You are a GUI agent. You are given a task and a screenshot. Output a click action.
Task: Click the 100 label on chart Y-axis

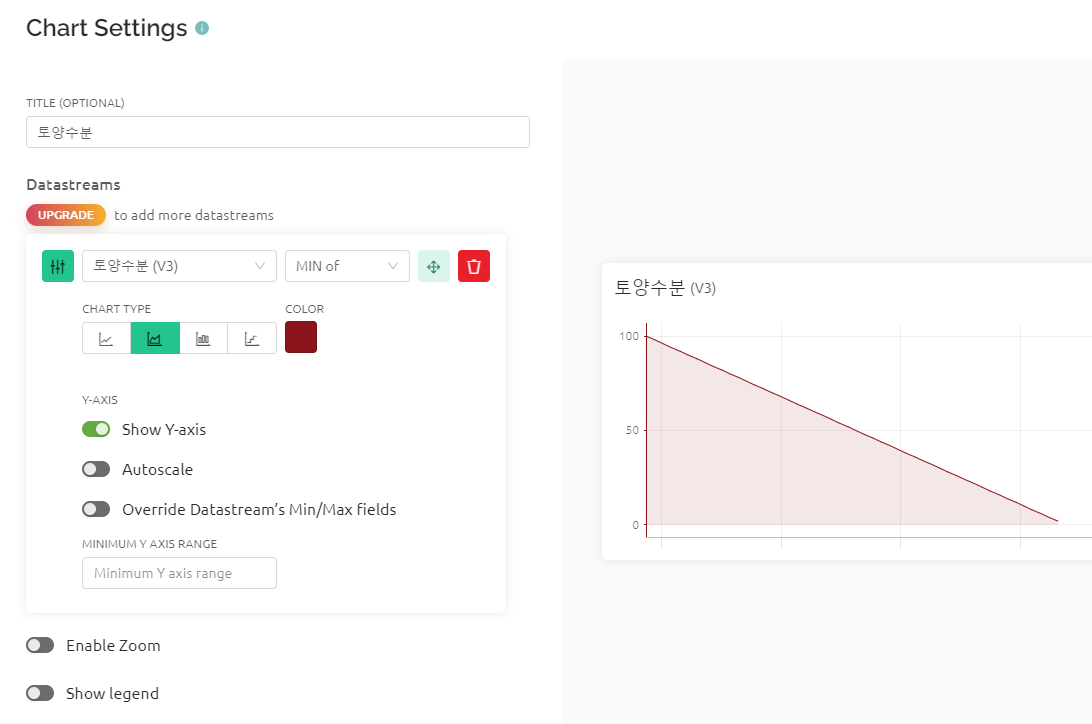629,336
